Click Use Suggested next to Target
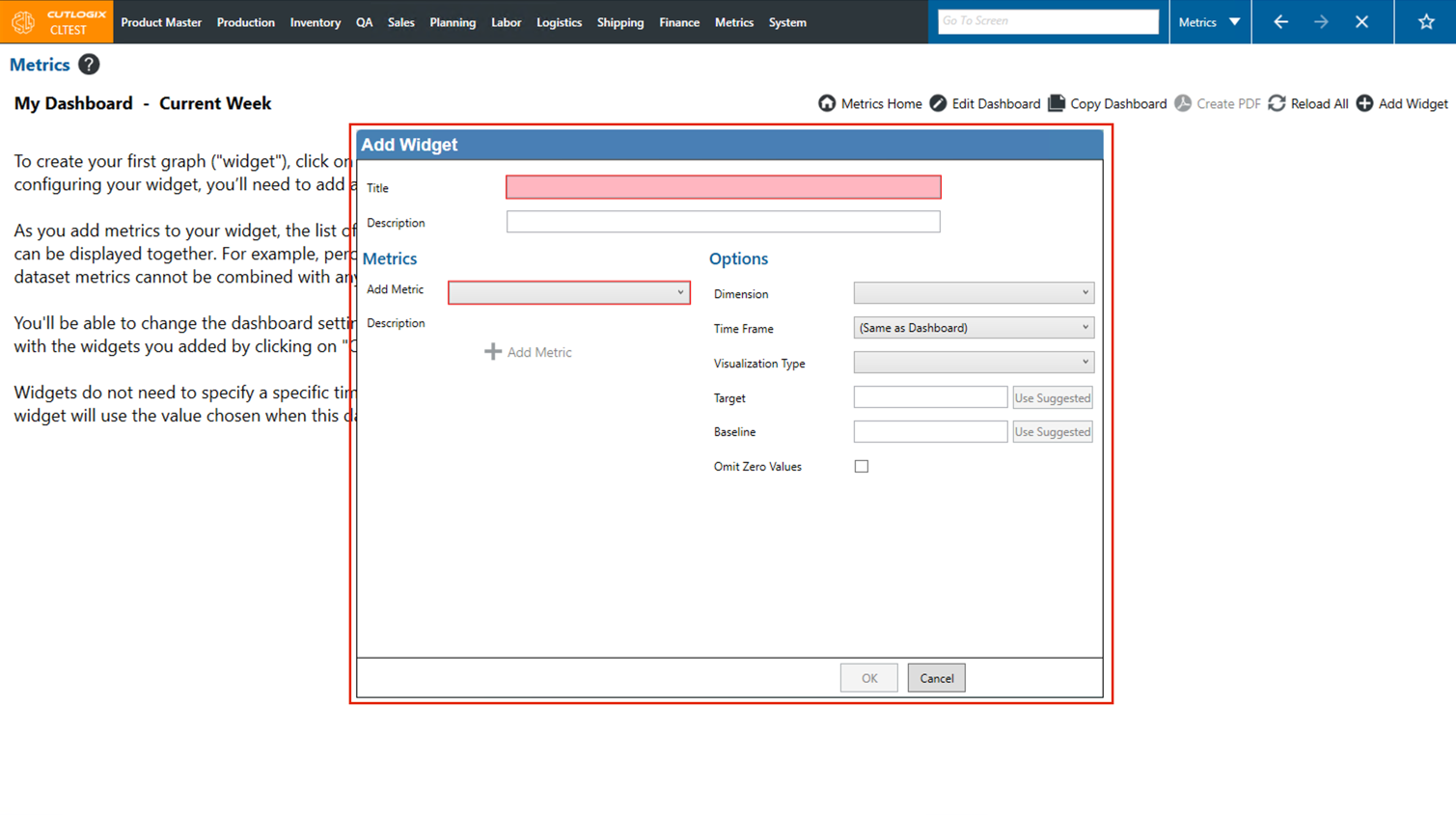This screenshot has height=815, width=1456. click(1052, 398)
